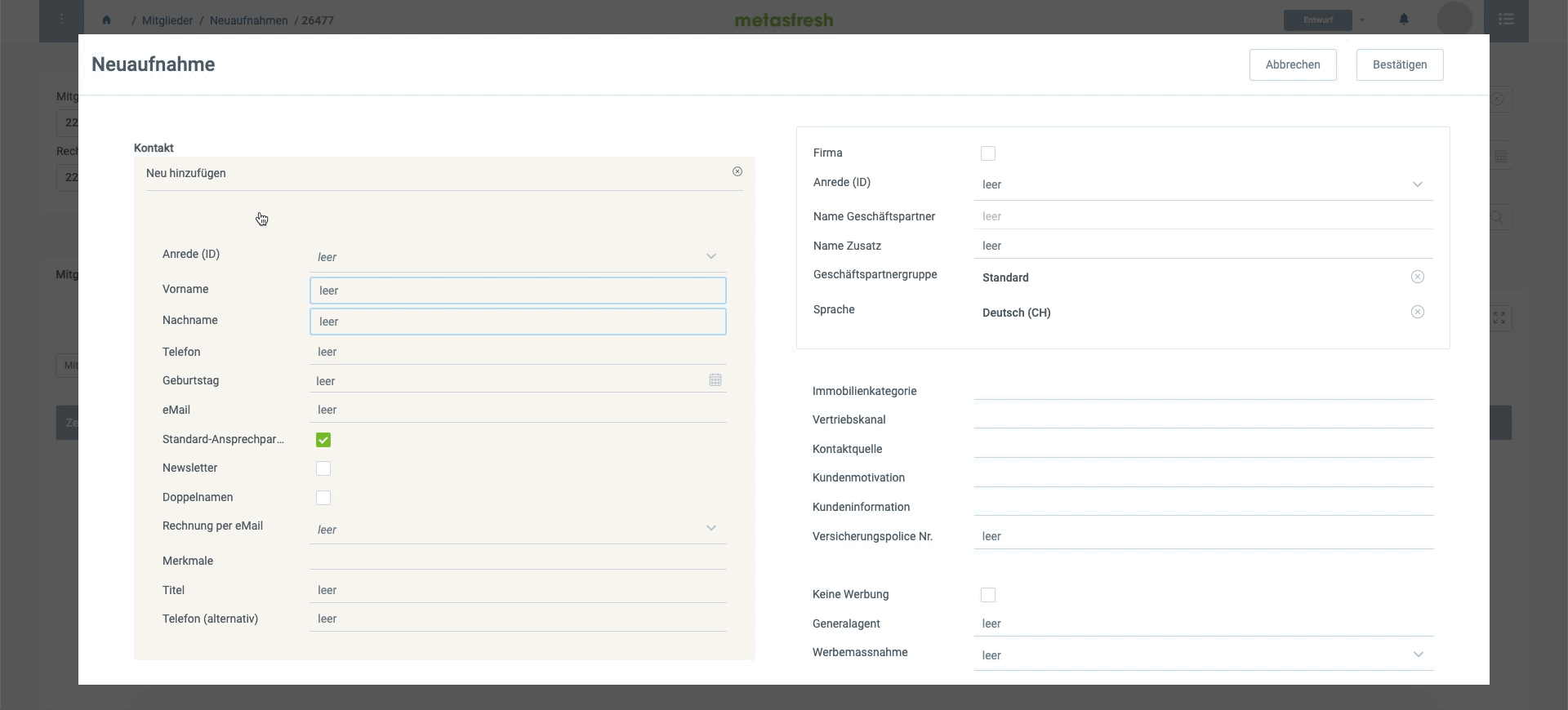The height and width of the screenshot is (710, 1568).
Task: Click the Bestätigen button
Action: pos(1400,64)
